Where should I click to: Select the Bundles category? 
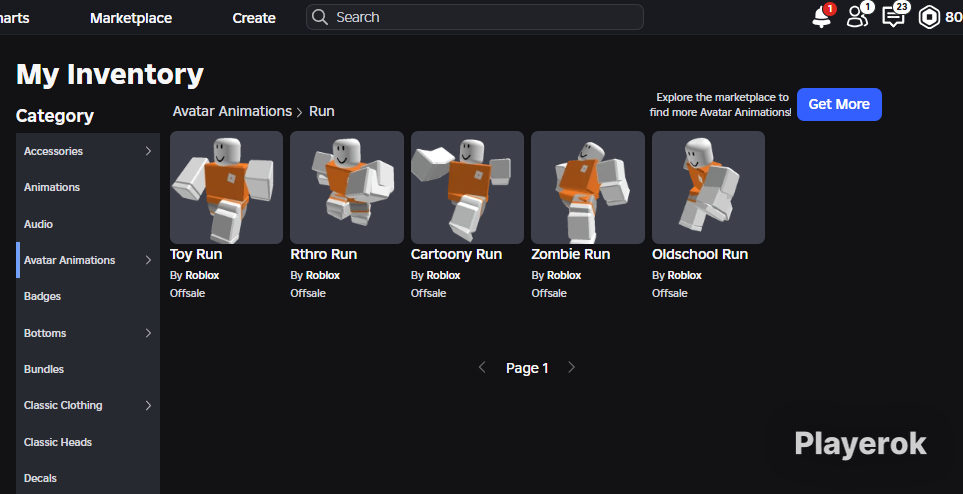pos(88,369)
